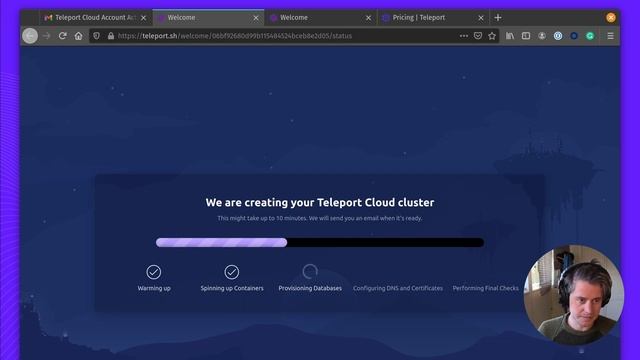Click the creating Teleport Cloud cluster heading
The width and height of the screenshot is (640, 360).
[x=320, y=202]
